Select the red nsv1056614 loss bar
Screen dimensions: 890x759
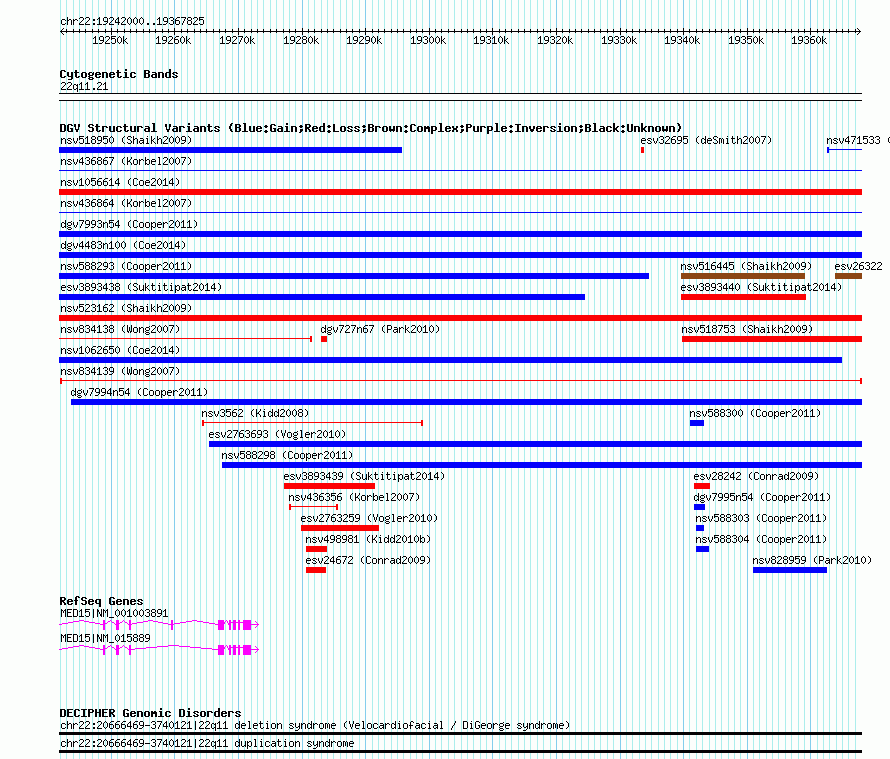(x=460, y=192)
